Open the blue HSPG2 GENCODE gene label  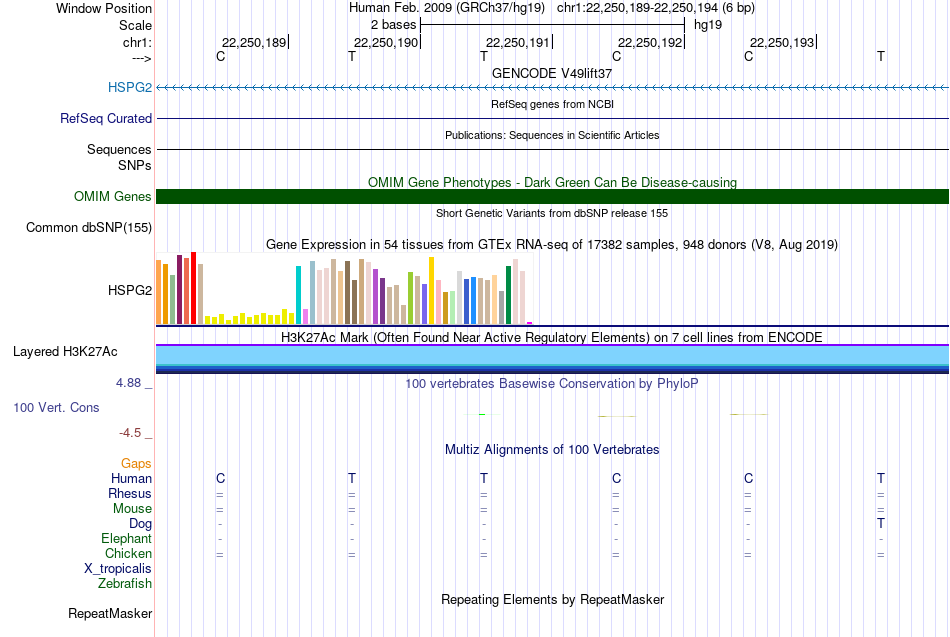pos(130,87)
